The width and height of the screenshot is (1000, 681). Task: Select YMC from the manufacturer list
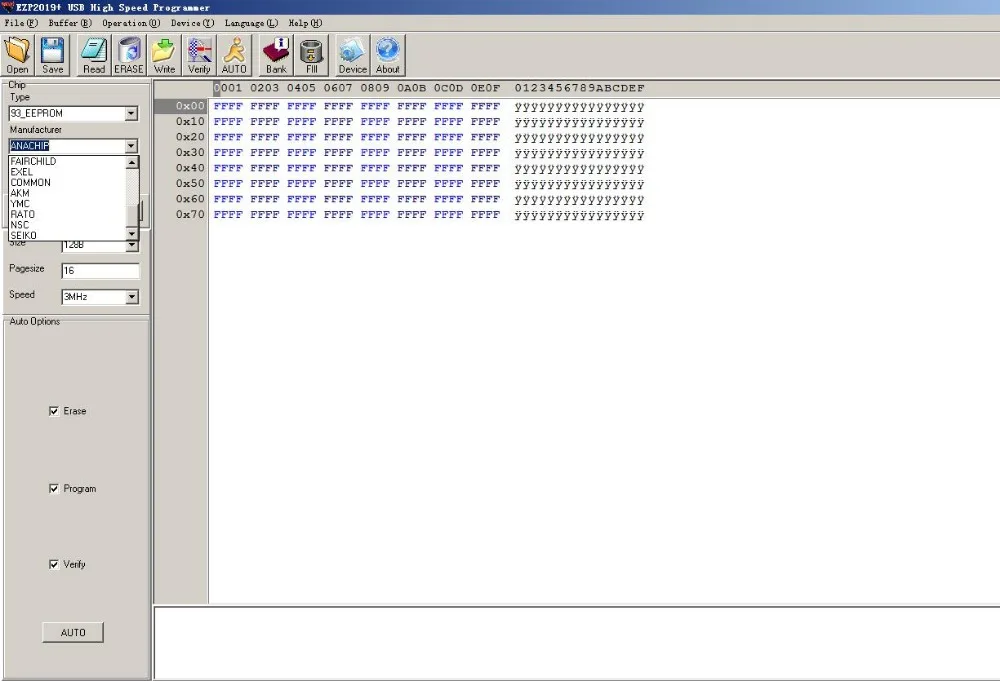tap(20, 204)
